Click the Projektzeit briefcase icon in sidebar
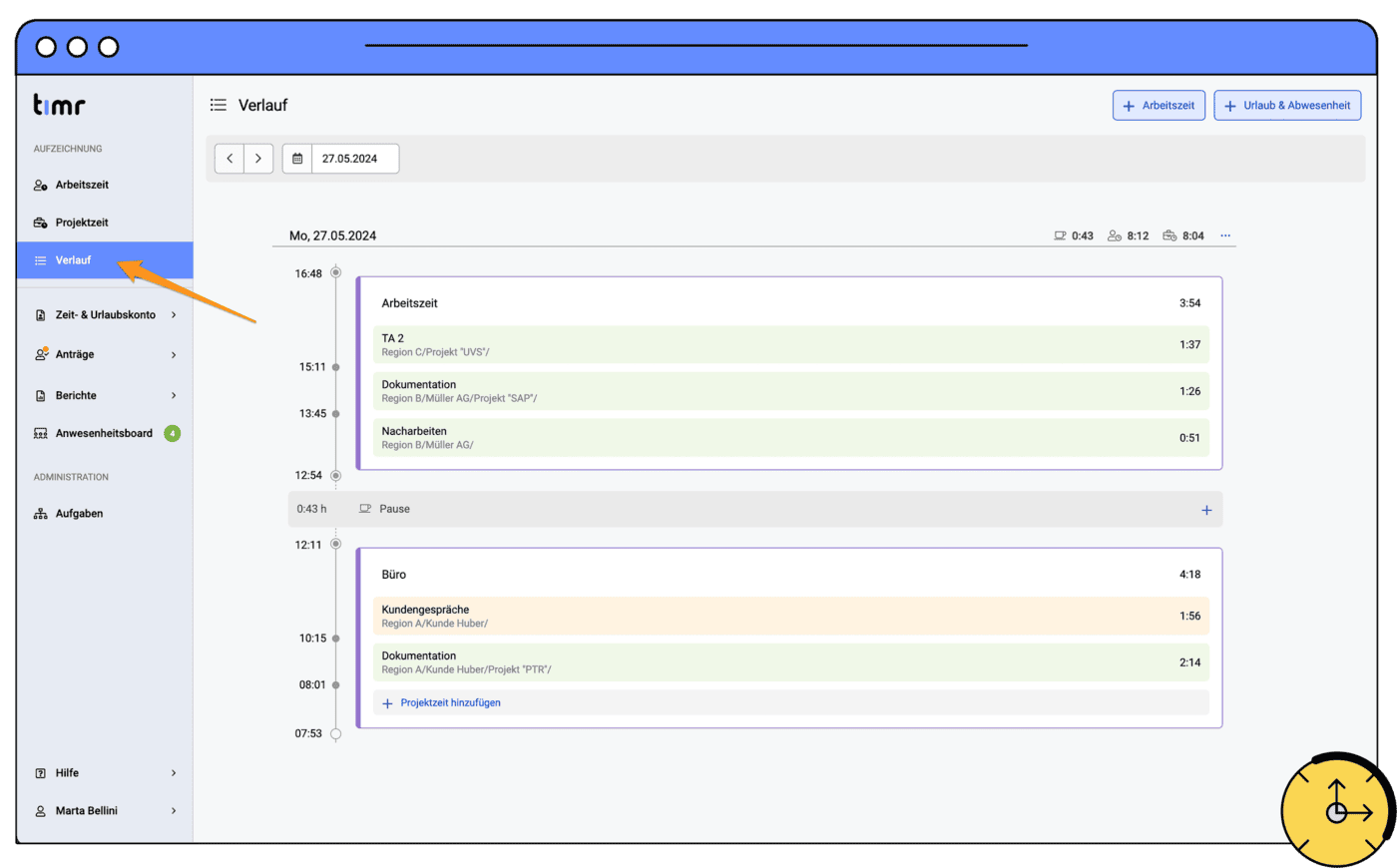 (41, 223)
